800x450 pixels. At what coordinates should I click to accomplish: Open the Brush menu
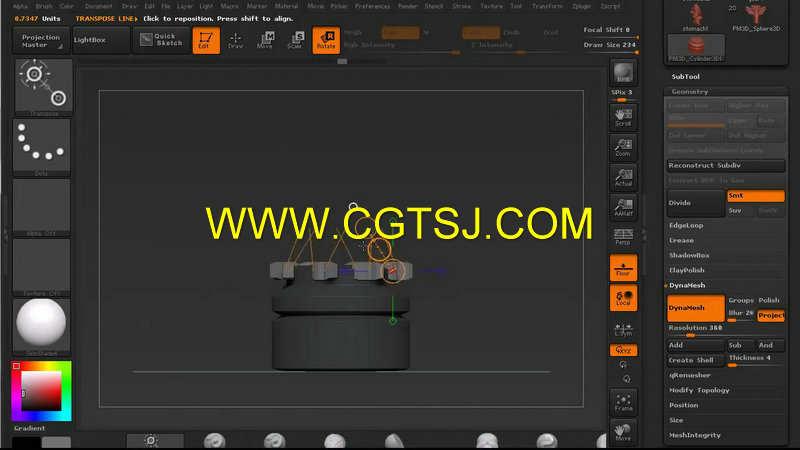pos(44,7)
